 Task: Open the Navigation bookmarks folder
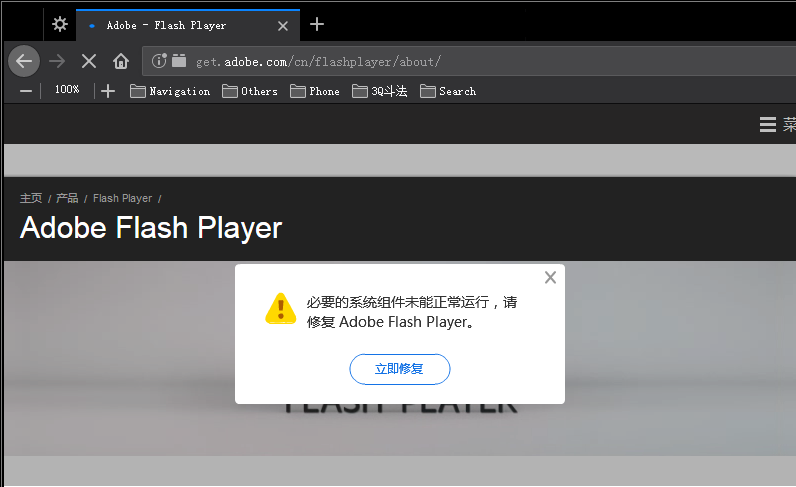pyautogui.click(x=170, y=91)
